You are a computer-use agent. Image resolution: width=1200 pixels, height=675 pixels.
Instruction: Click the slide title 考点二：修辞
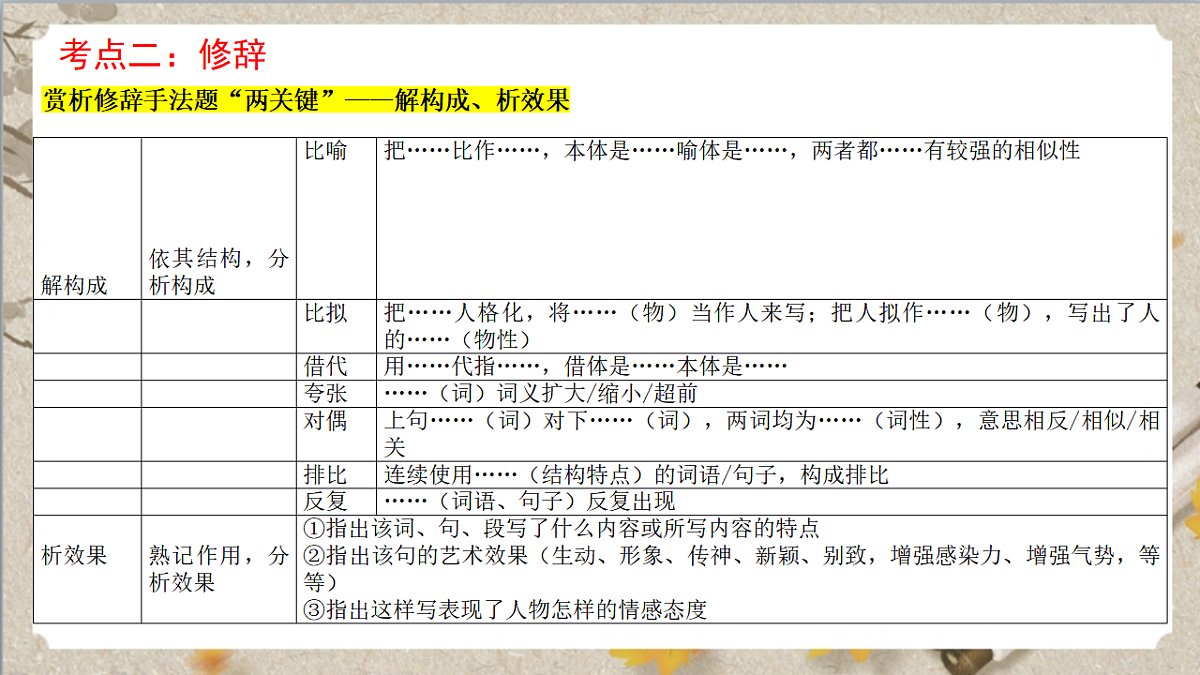click(x=162, y=53)
